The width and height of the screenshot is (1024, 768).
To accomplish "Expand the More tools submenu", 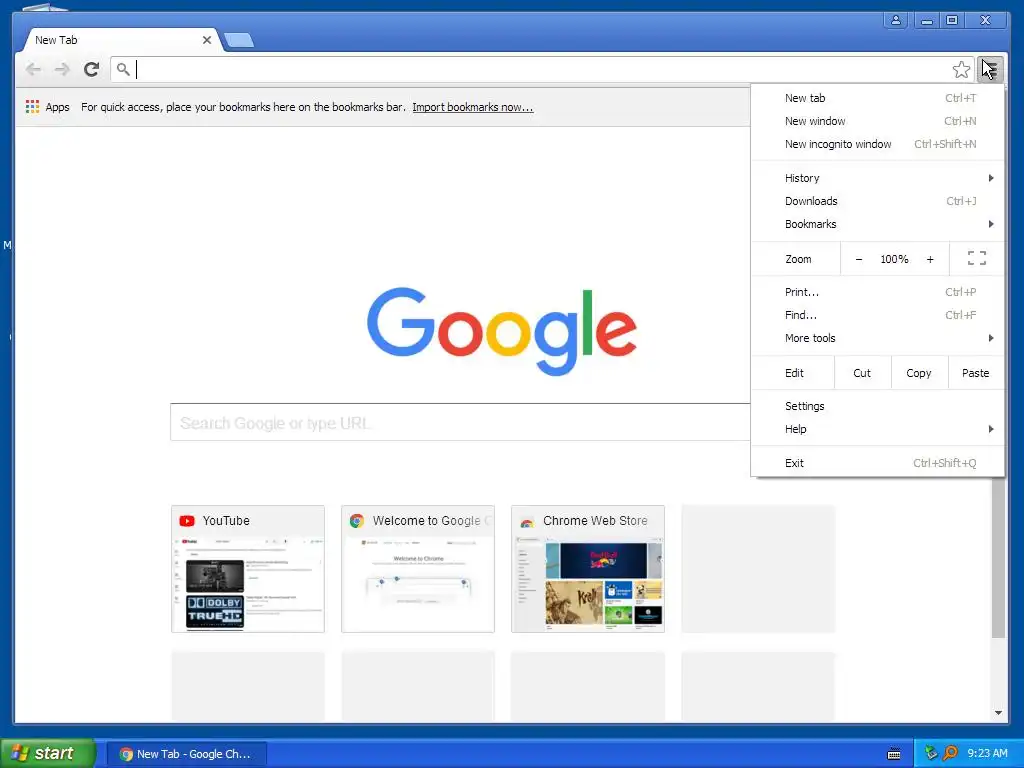I will [877, 338].
